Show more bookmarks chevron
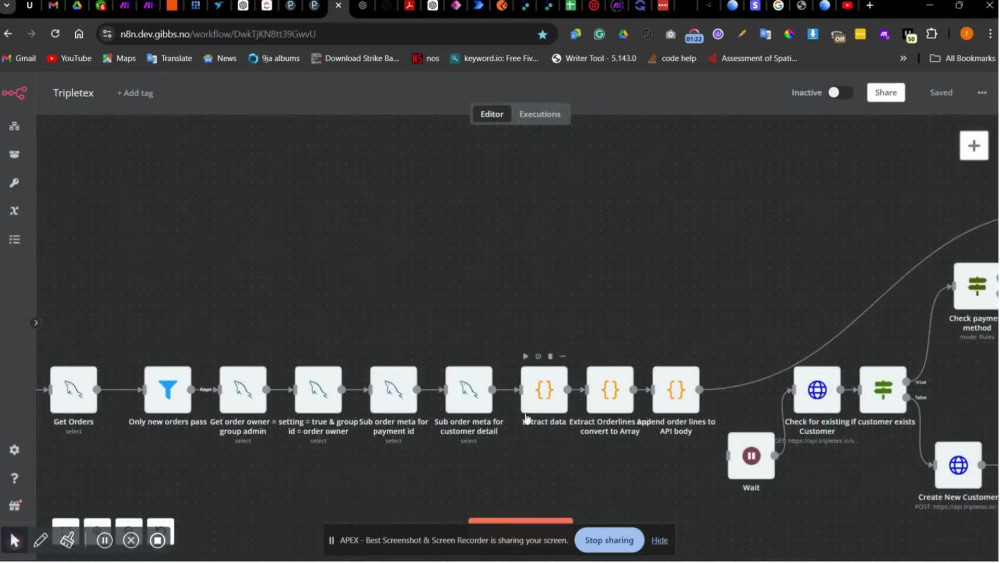Image resolution: width=1000 pixels, height=563 pixels. 903,58
